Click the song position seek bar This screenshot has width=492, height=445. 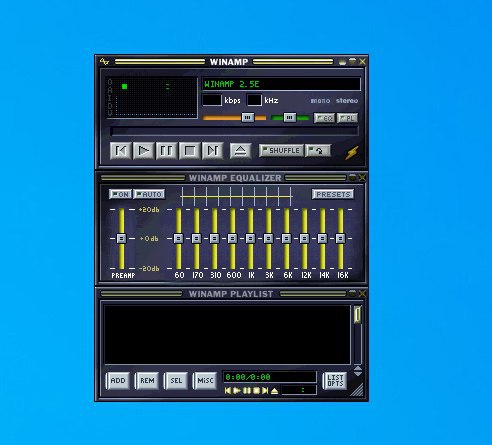234,131
